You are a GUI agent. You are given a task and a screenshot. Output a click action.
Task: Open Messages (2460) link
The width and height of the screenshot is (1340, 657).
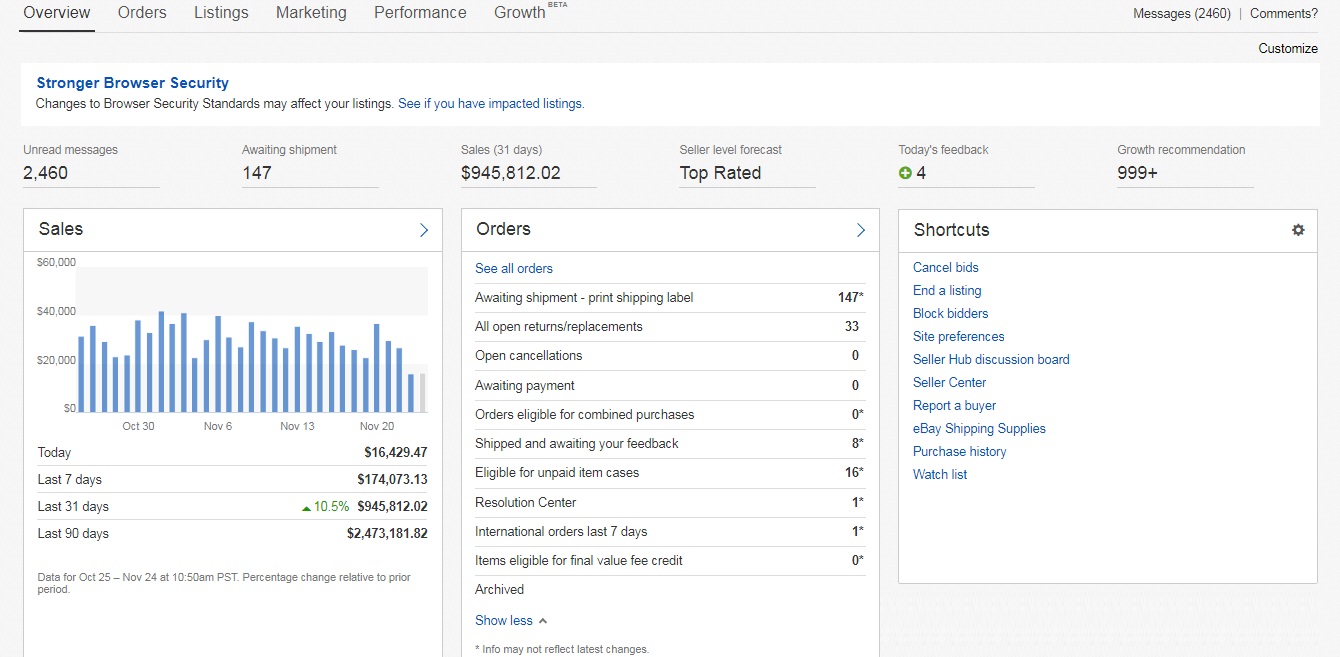[x=1181, y=14]
